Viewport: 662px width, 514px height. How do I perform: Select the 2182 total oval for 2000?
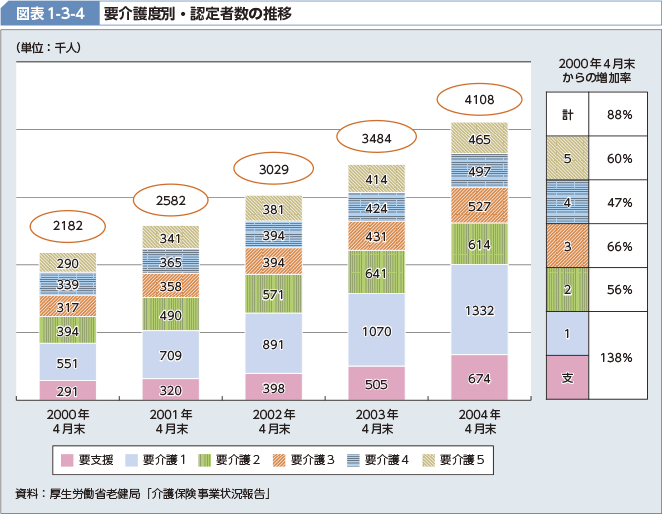pos(68,227)
